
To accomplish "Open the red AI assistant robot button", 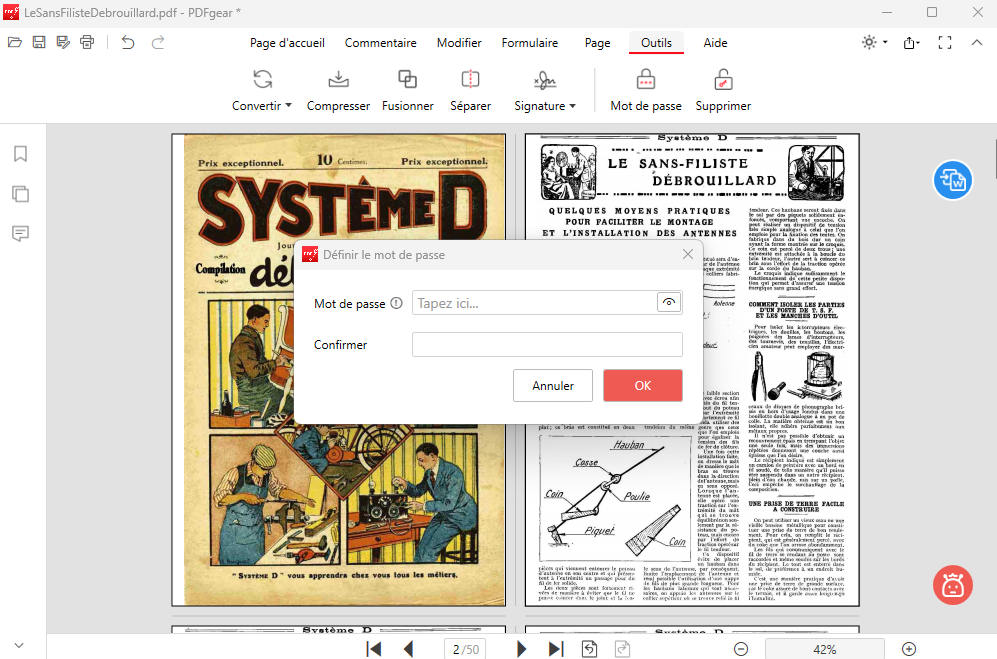I will 952,585.
